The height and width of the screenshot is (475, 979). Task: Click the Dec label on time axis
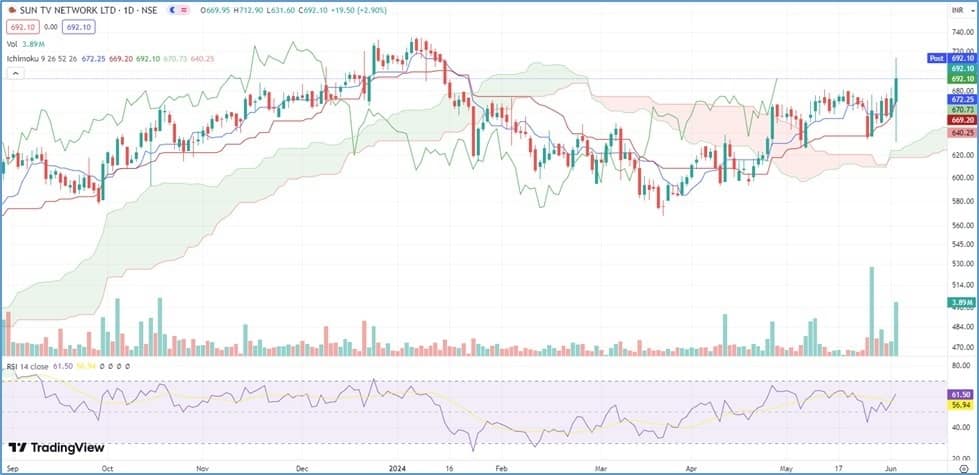coord(302,467)
